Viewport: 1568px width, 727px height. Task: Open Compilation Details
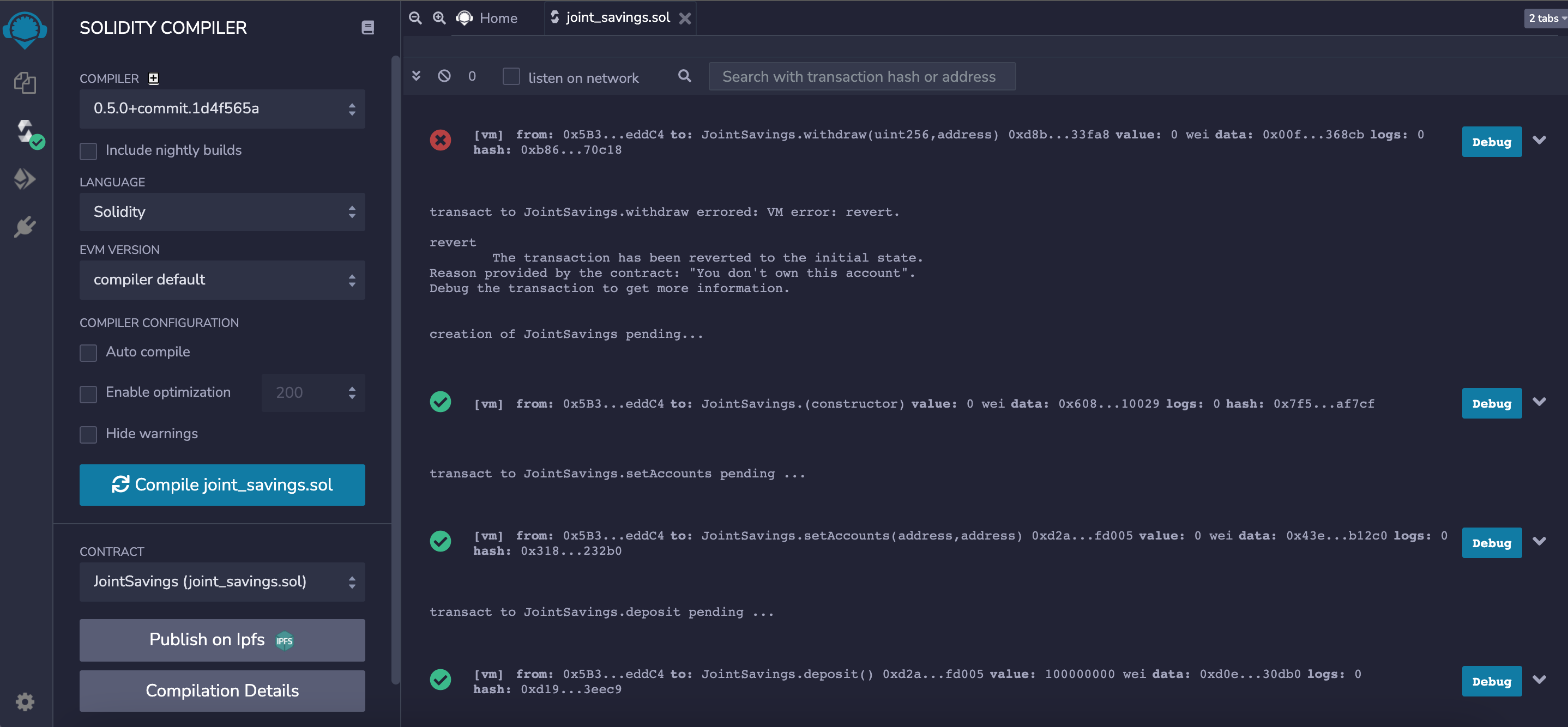222,691
